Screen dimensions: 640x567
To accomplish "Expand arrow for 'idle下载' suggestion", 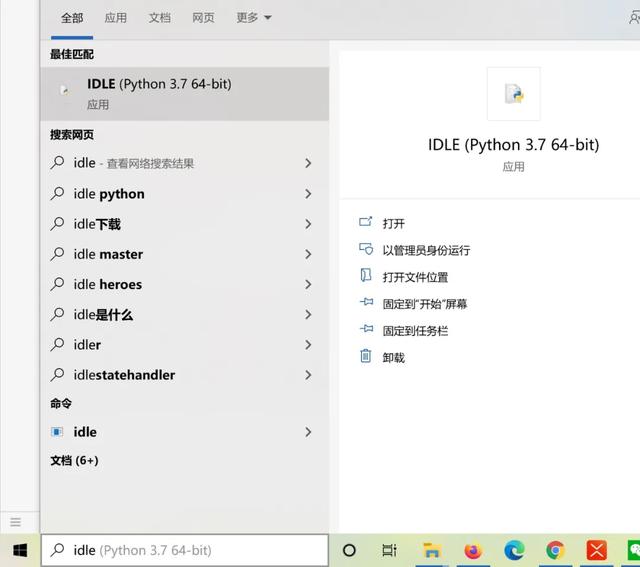I will coord(308,224).
